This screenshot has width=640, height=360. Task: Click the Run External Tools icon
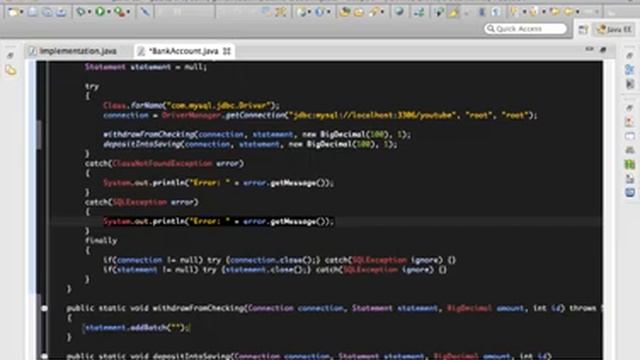119,12
